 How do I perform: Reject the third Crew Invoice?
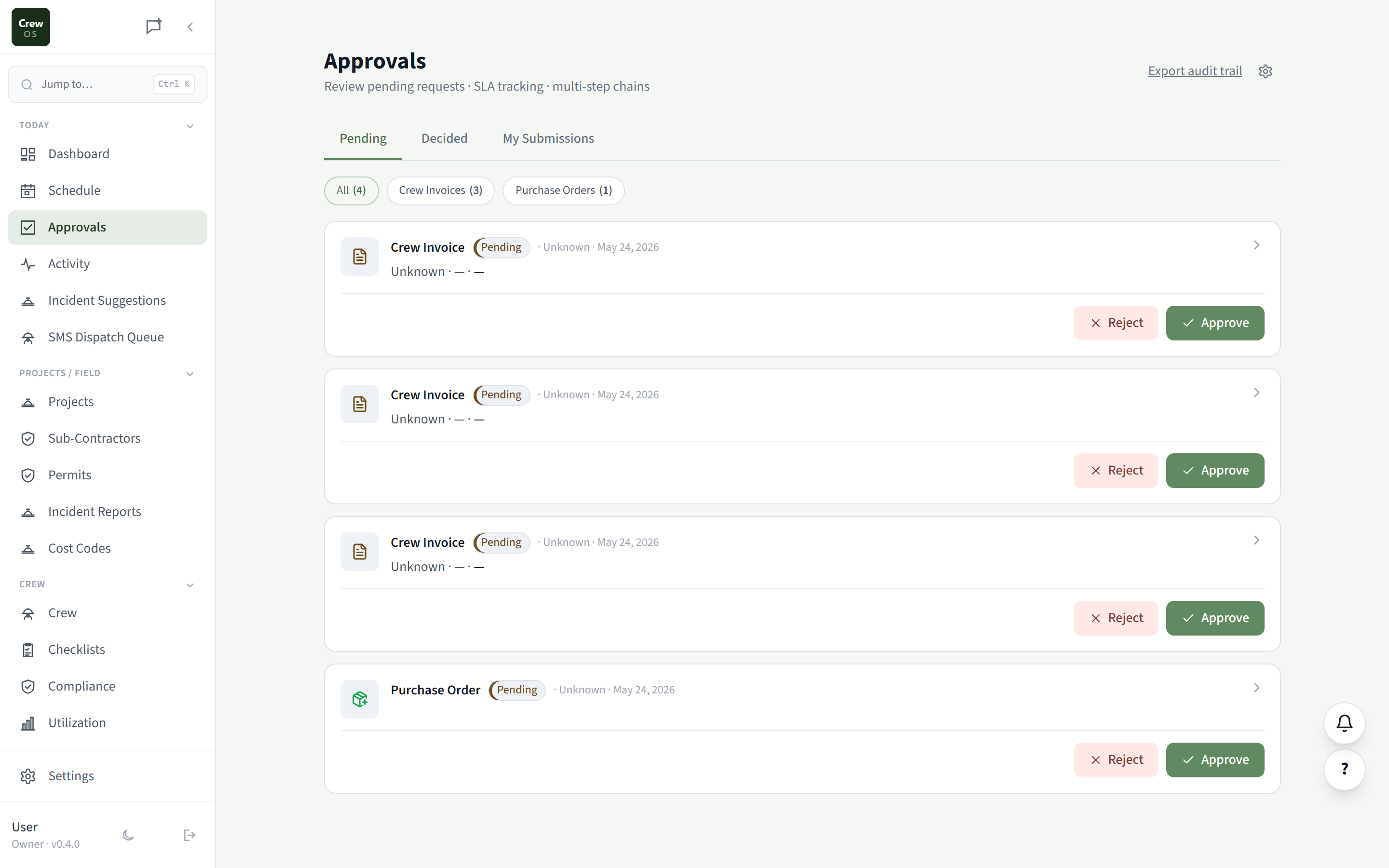(1115, 618)
